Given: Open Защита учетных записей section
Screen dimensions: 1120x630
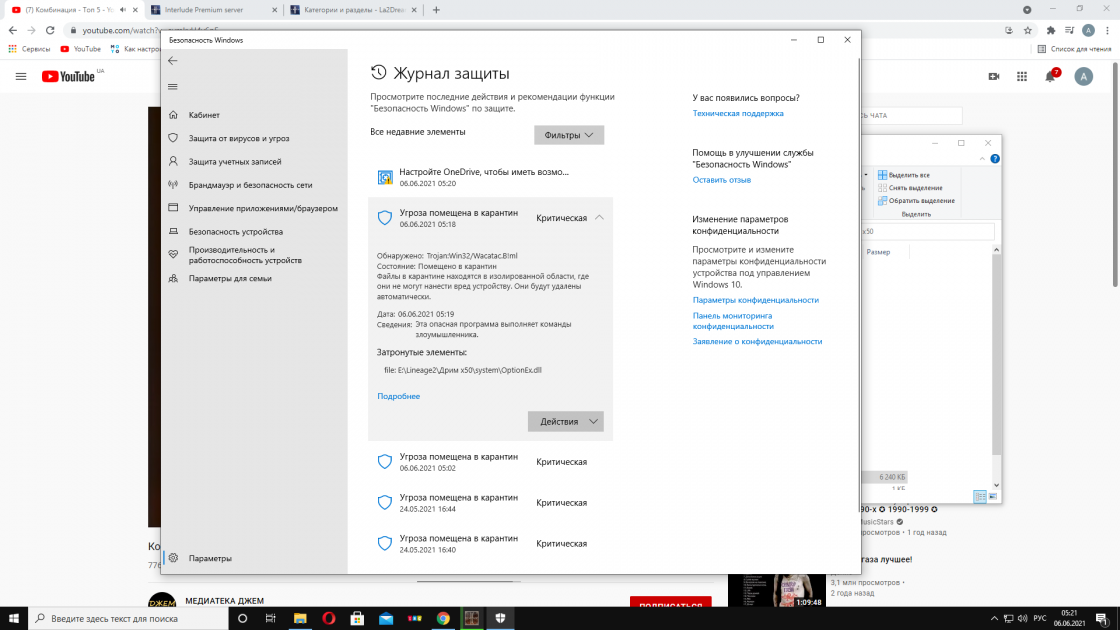Looking at the screenshot, I should coord(234,161).
